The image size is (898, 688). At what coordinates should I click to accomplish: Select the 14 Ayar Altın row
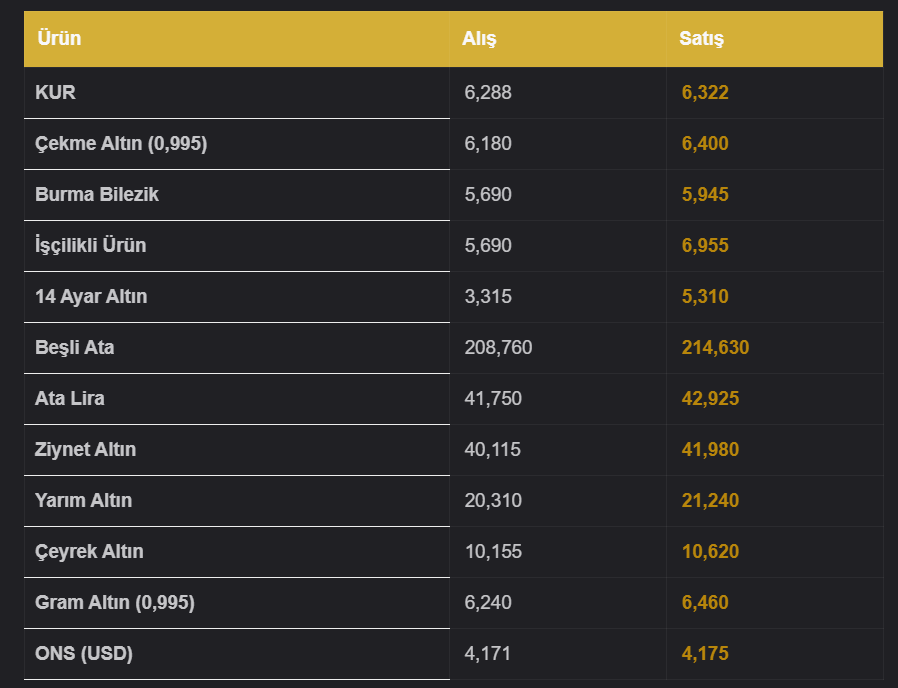click(454, 297)
